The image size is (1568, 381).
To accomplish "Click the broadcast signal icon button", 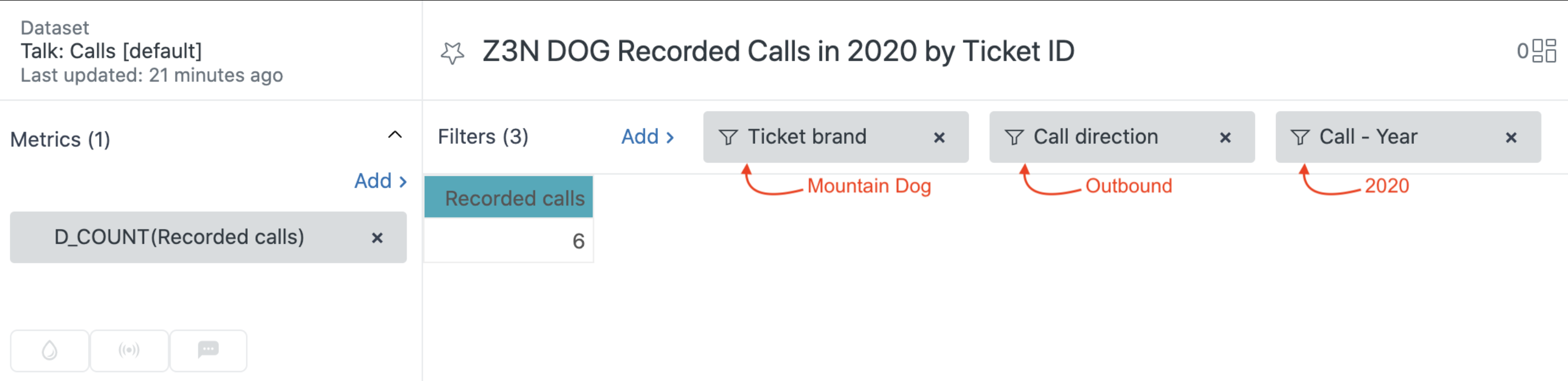I will pyautogui.click(x=129, y=351).
